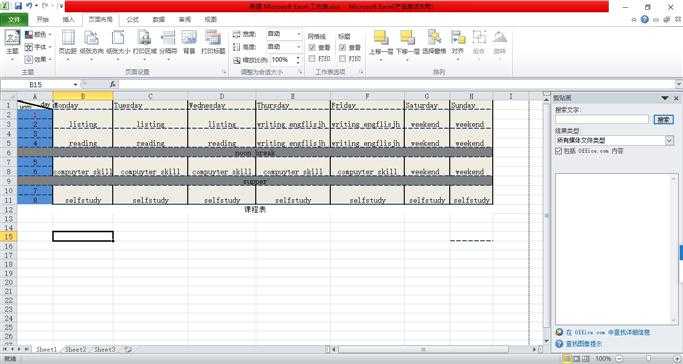Switch to the Review (审阅) tab
Image resolution: width=683 pixels, height=364 pixels.
pos(185,20)
